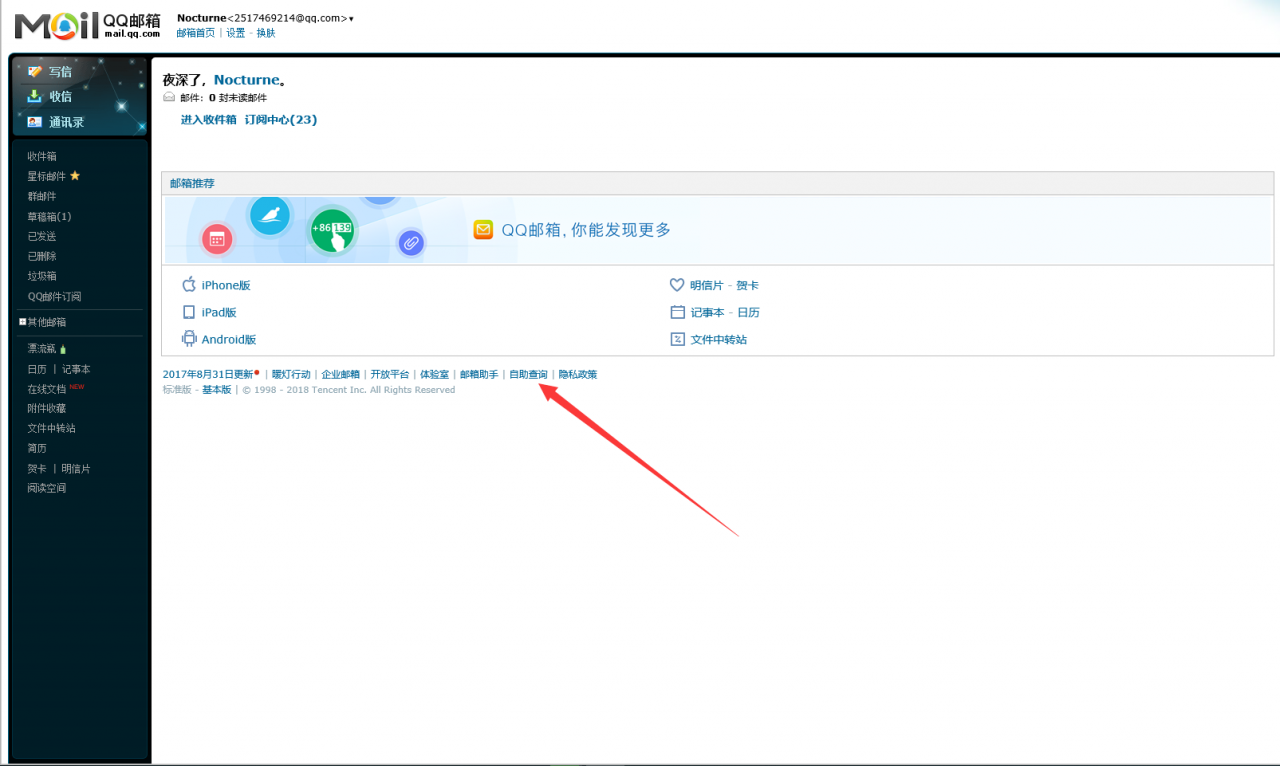
Task: Open 文件中转站 in the sidebar
Action: (x=51, y=428)
